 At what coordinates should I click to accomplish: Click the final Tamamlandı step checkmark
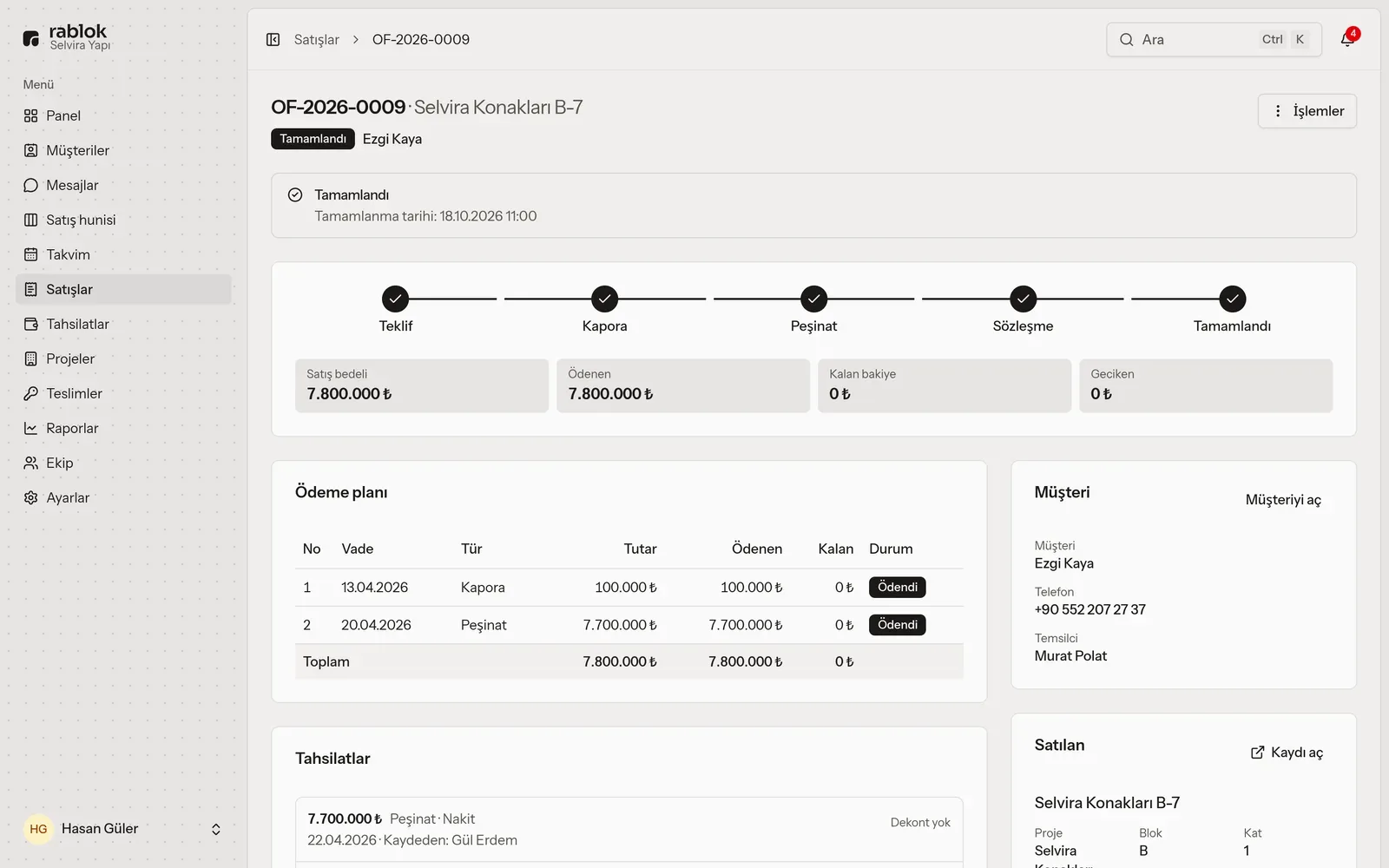[1232, 299]
